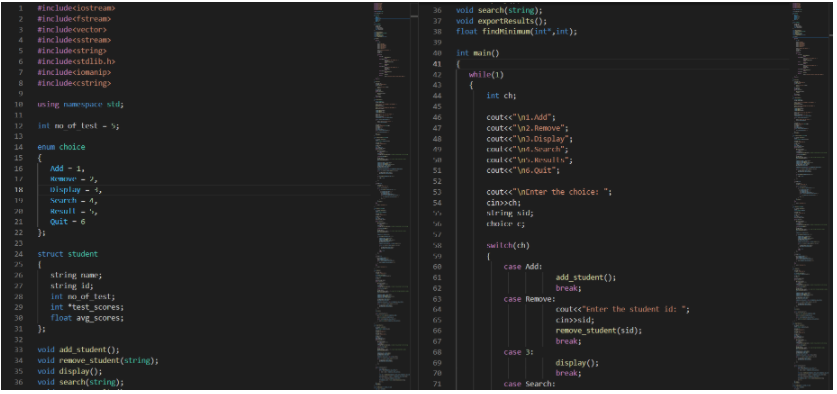Click the 'int main()' line
This screenshot has width=837, height=394.
click(x=478, y=53)
